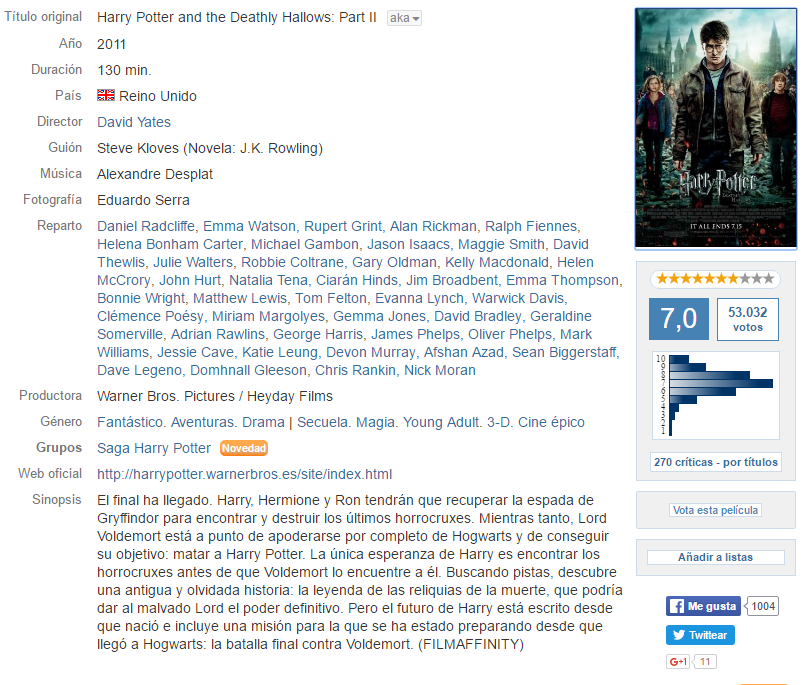Viewport: 802px width, 685px height.
Task: Open the 53.032 votos box
Action: pos(748,319)
